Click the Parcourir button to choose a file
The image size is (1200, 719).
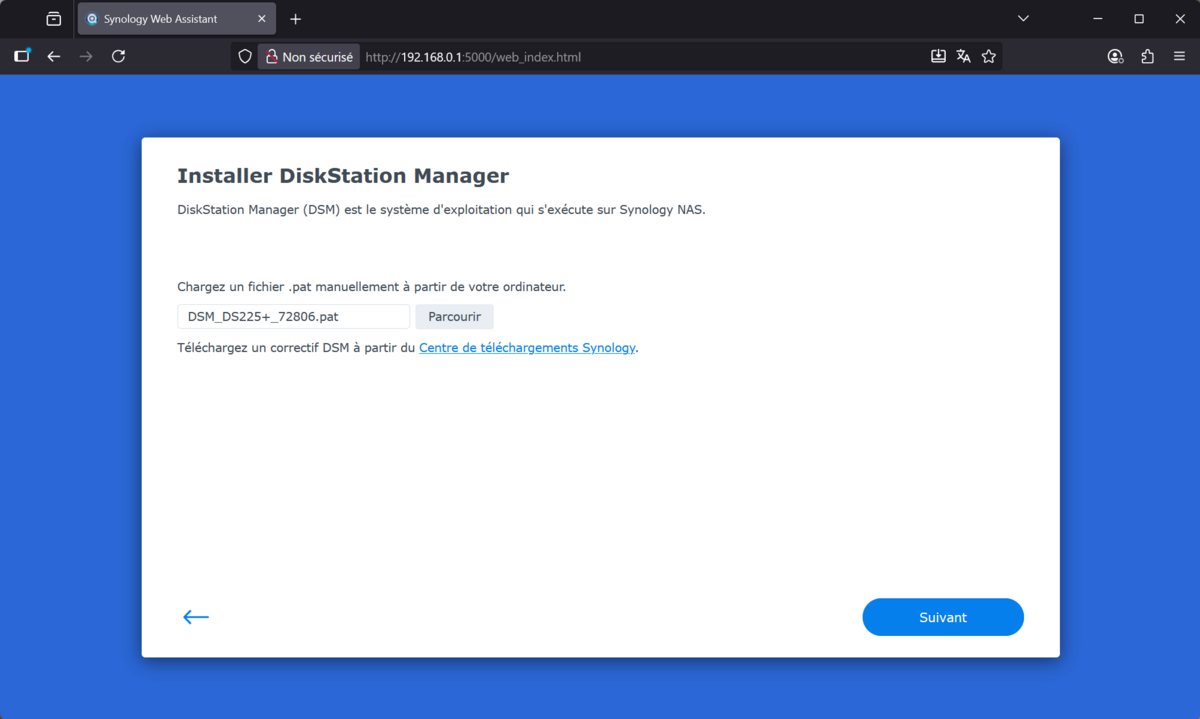click(x=454, y=316)
